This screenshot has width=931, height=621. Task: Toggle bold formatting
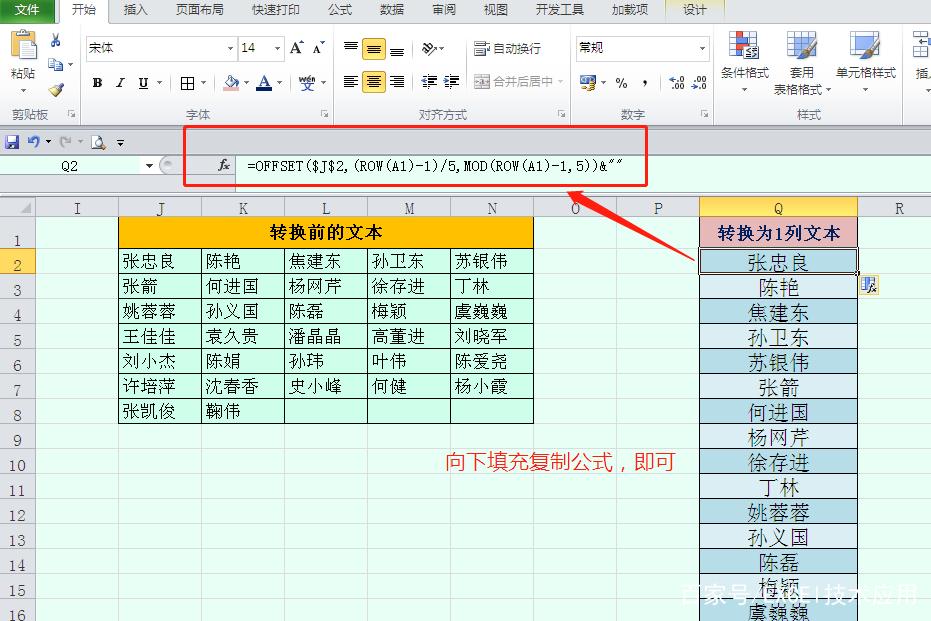point(97,83)
